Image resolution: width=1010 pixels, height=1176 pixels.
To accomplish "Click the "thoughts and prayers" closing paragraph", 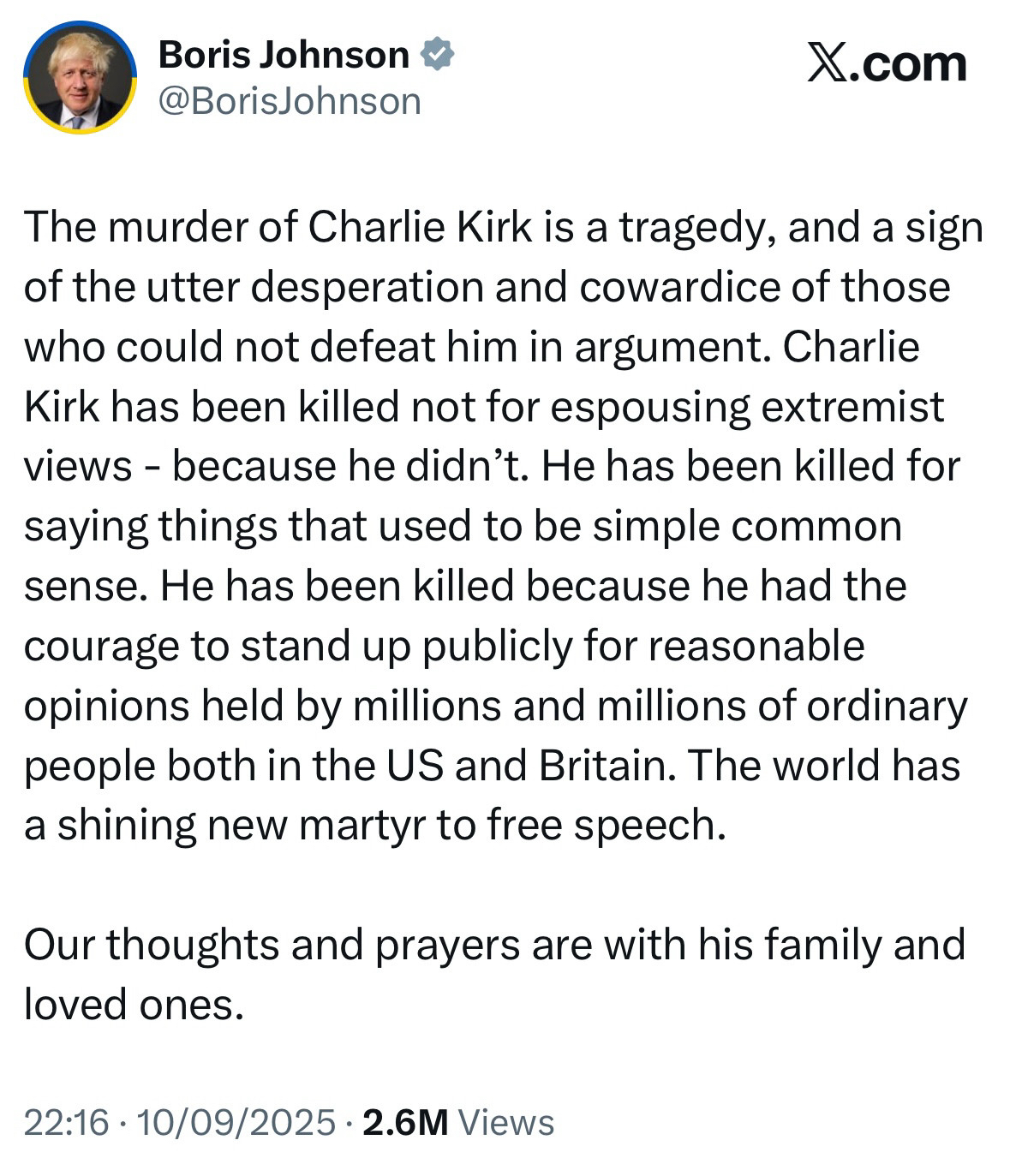I will click(493, 945).
